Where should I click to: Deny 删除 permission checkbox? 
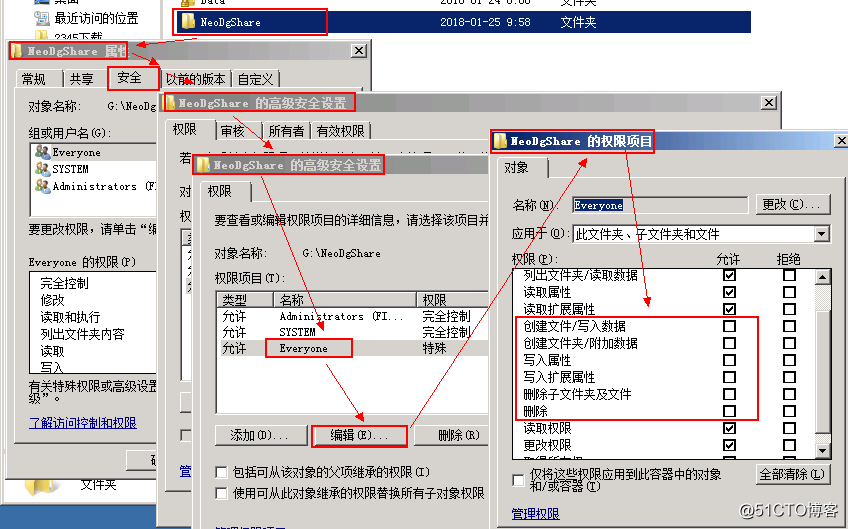[x=790, y=411]
